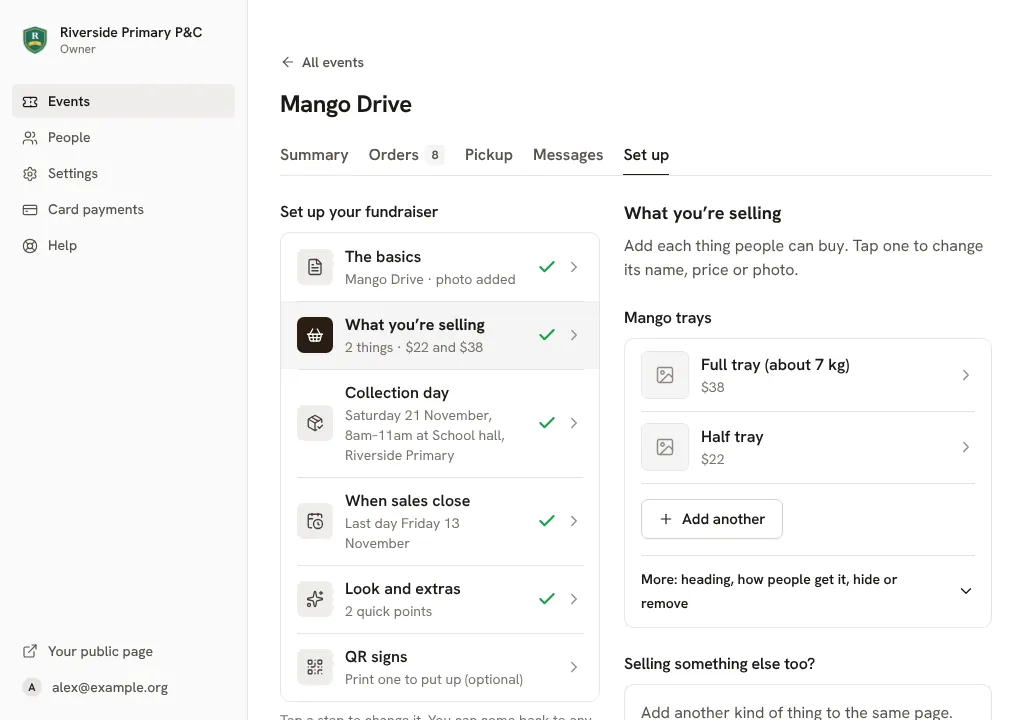Screen dimensions: 1024x720
Task: Click the Riverside Primary P&C shield logo
Action: click(35, 40)
